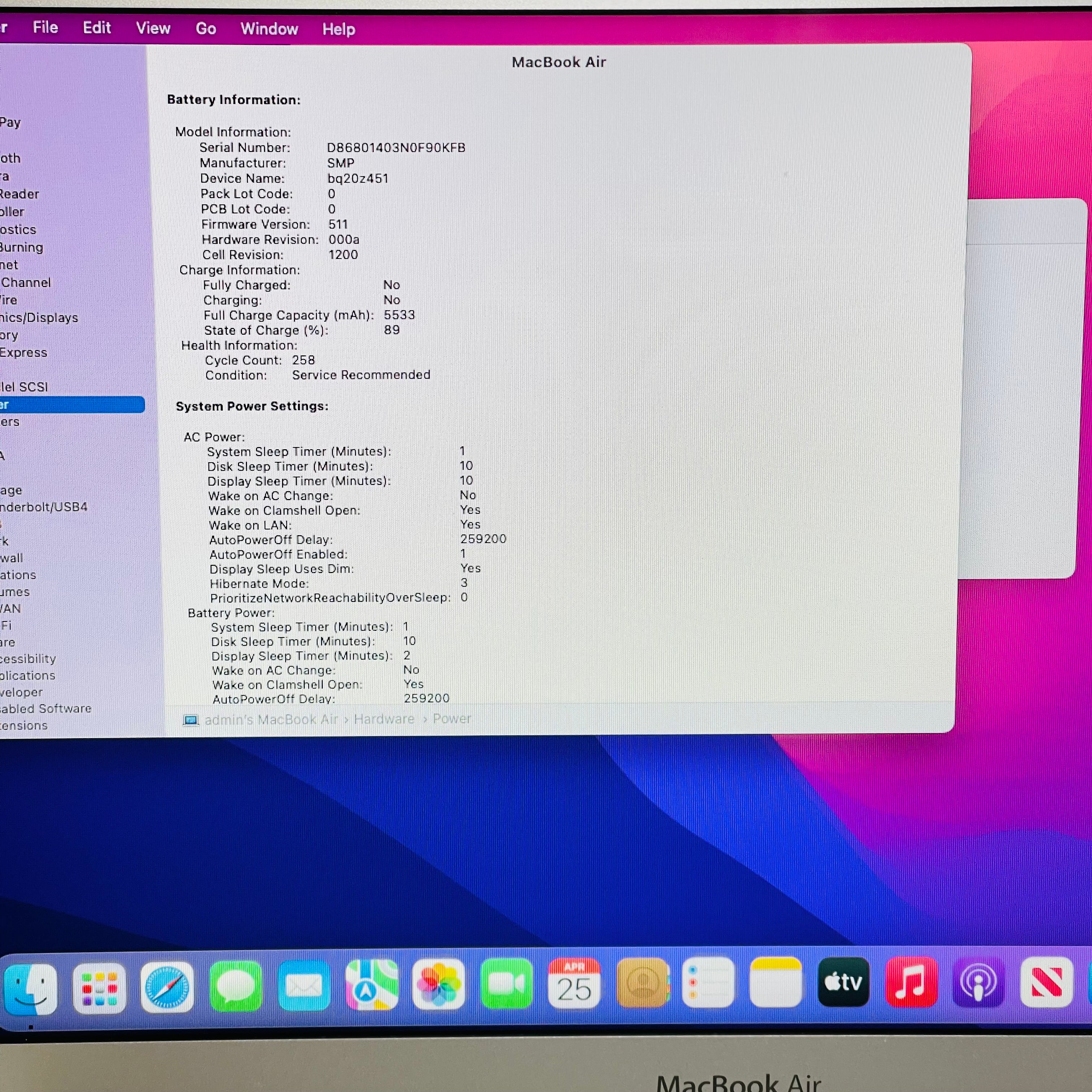Launch Safari from the Dock
This screenshot has height=1092, width=1092.
click(x=167, y=988)
